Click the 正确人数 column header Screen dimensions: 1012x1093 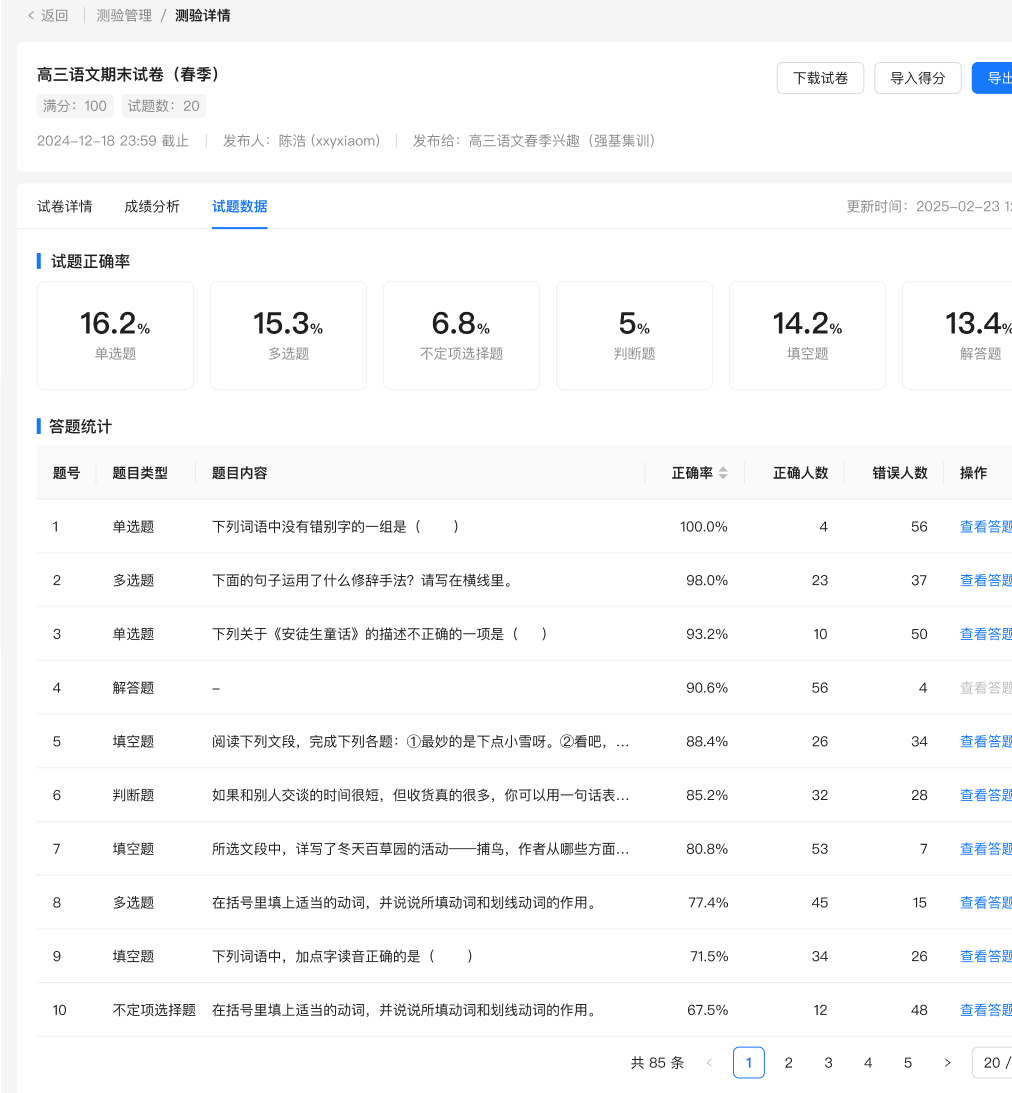point(801,473)
